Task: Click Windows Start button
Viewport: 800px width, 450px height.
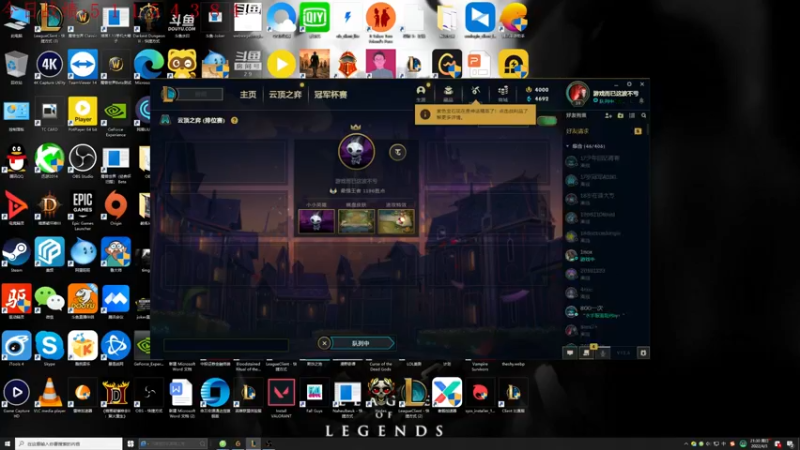Action: [7, 444]
